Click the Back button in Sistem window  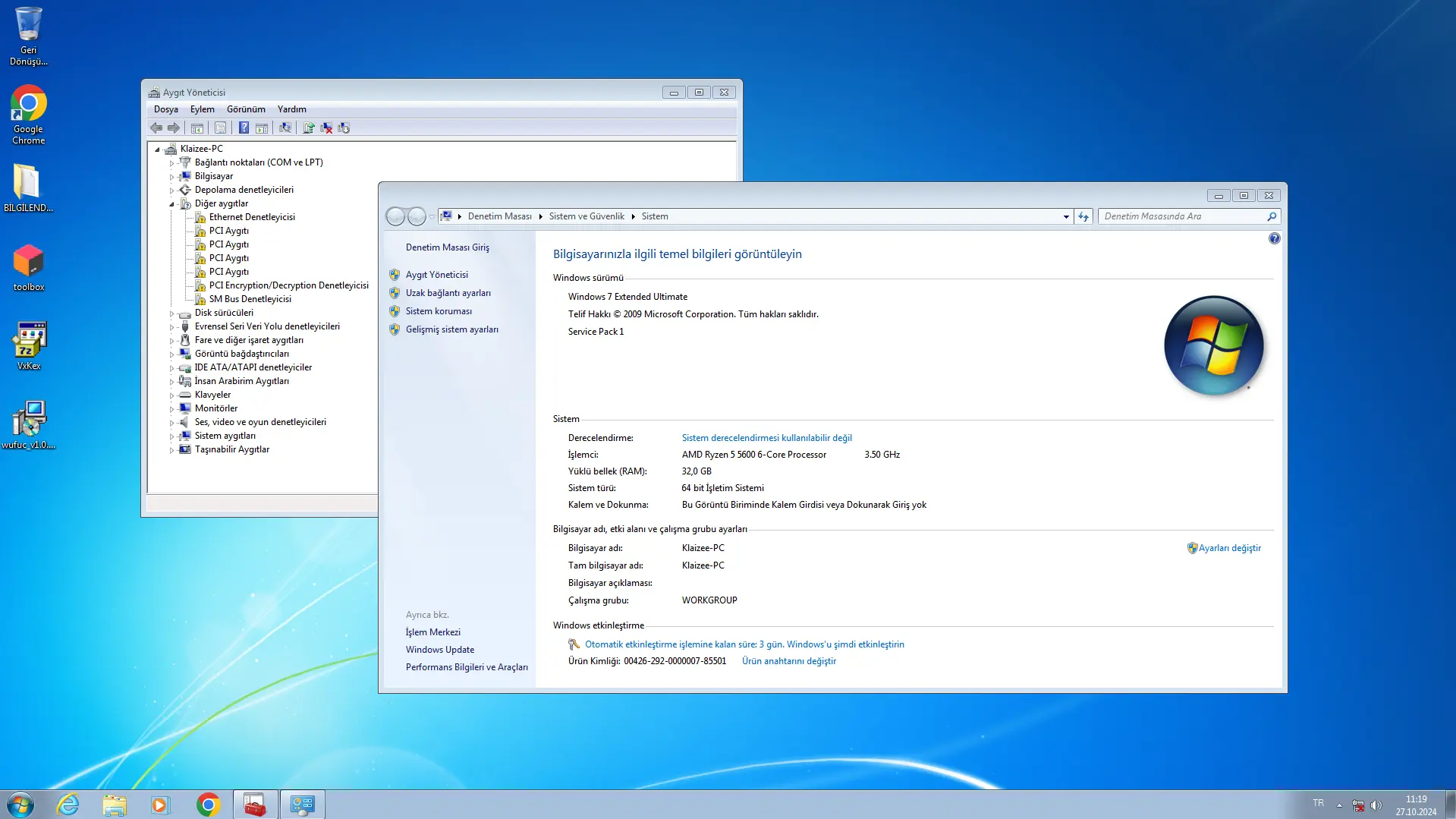[395, 216]
